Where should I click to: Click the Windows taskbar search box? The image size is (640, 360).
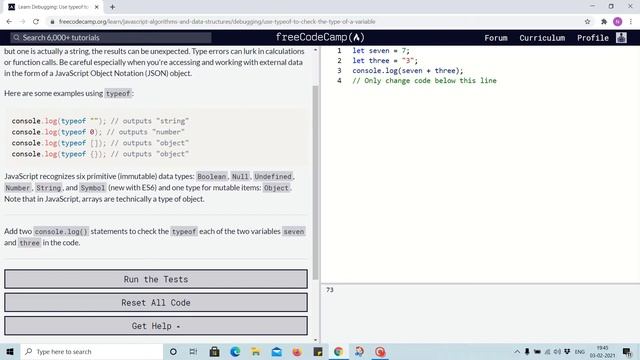(x=92, y=351)
